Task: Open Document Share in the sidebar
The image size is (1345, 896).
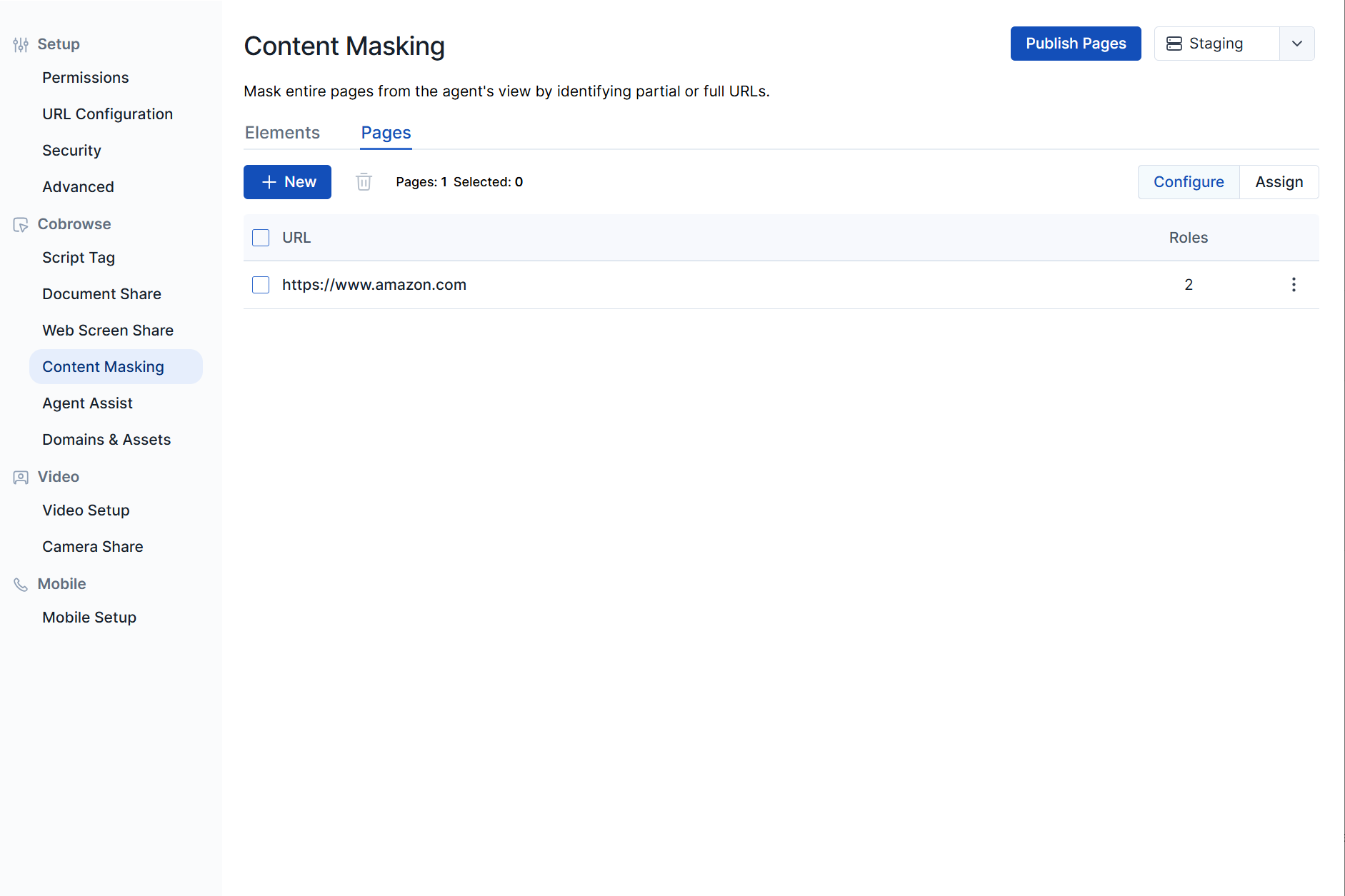Action: point(101,294)
